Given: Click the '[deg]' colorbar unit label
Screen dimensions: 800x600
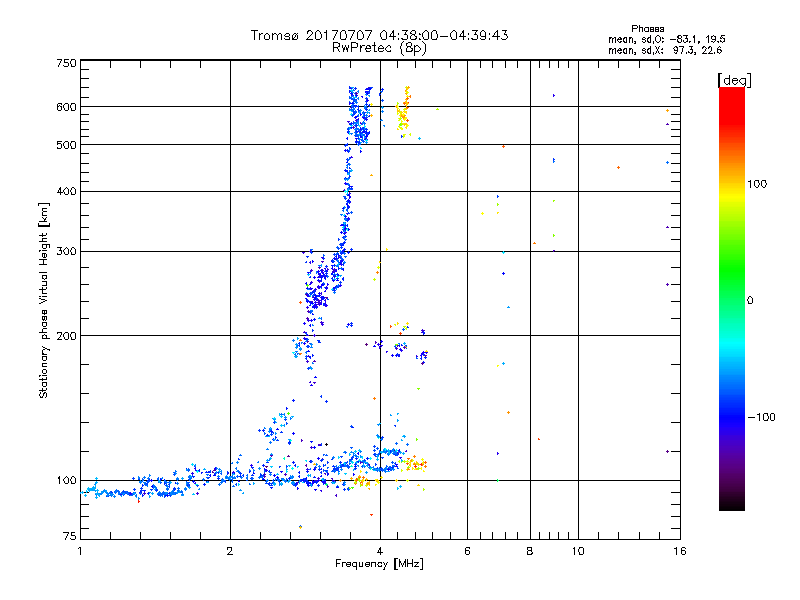Looking at the screenshot, I should tap(734, 80).
